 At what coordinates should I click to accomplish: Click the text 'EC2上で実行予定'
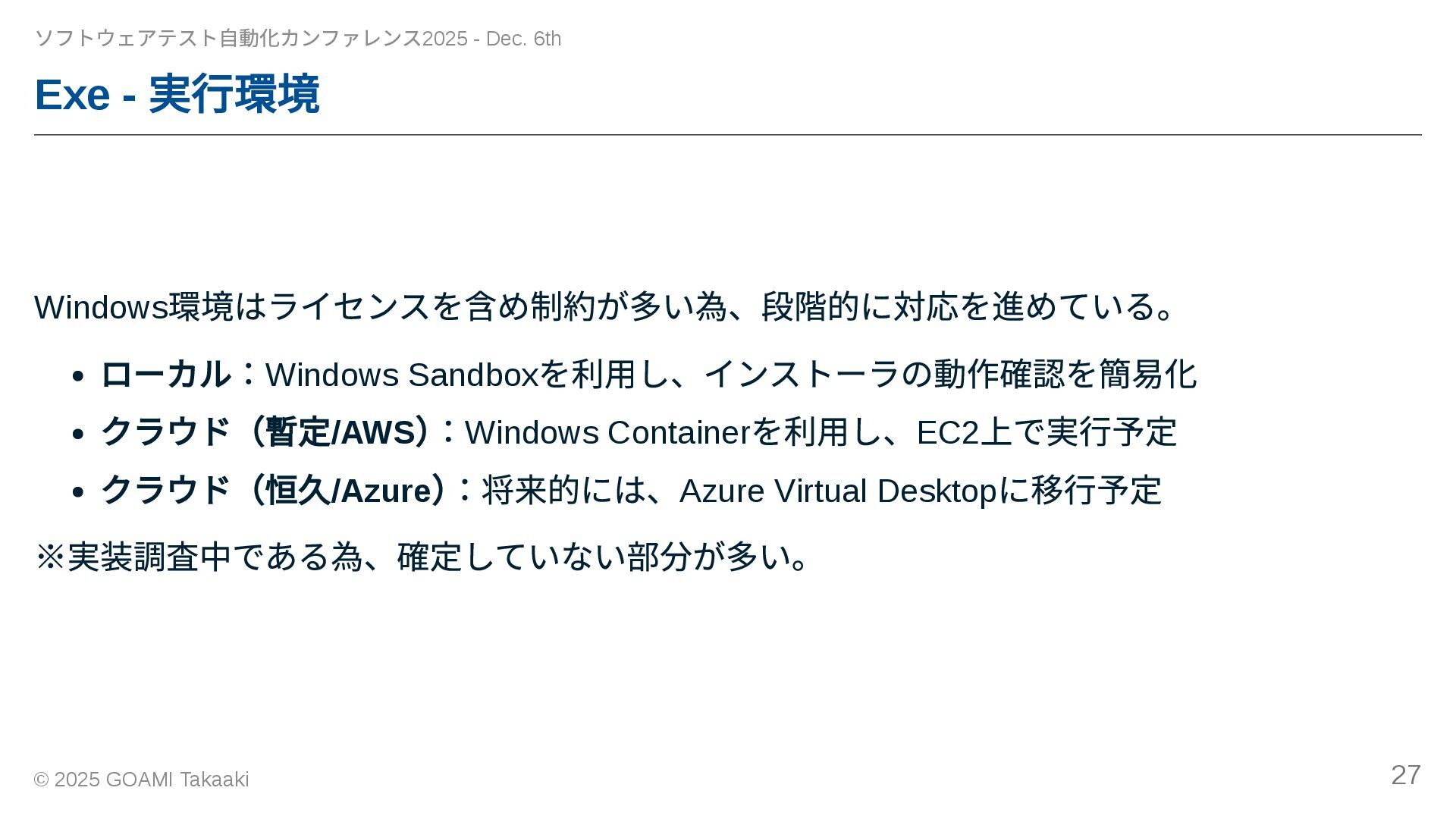[1046, 433]
